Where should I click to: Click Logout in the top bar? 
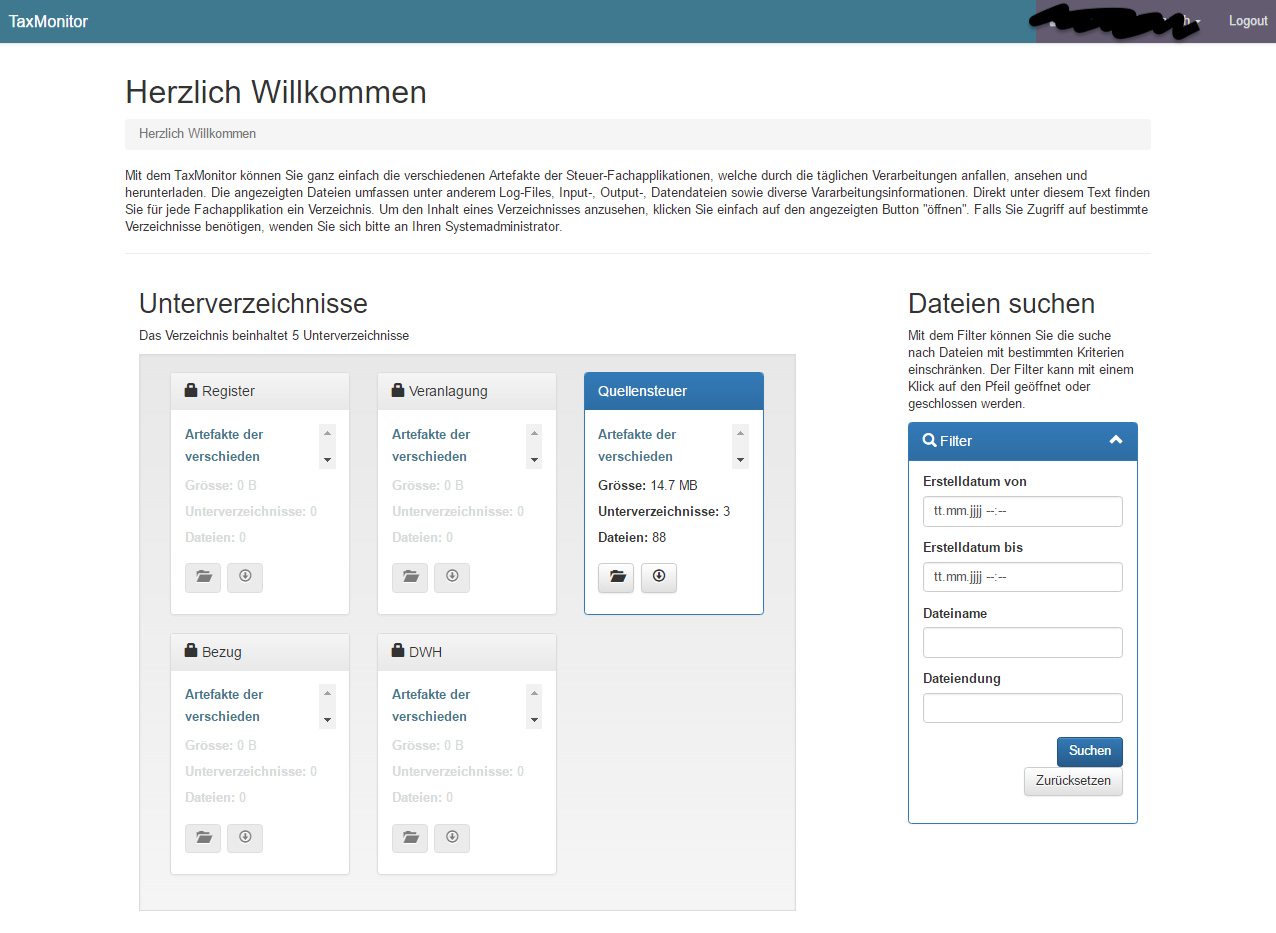tap(1248, 21)
